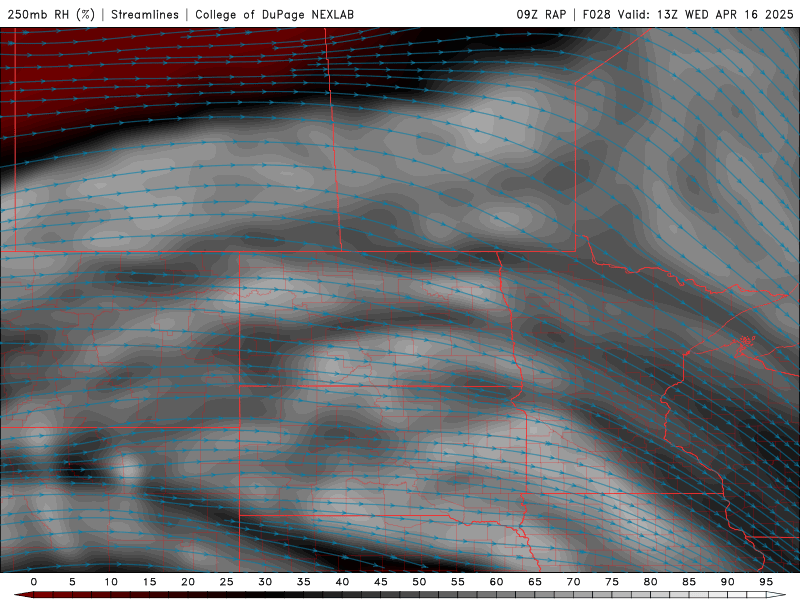Click the colorbar label "95"
This screenshot has width=800, height=600.
pyautogui.click(x=766, y=582)
